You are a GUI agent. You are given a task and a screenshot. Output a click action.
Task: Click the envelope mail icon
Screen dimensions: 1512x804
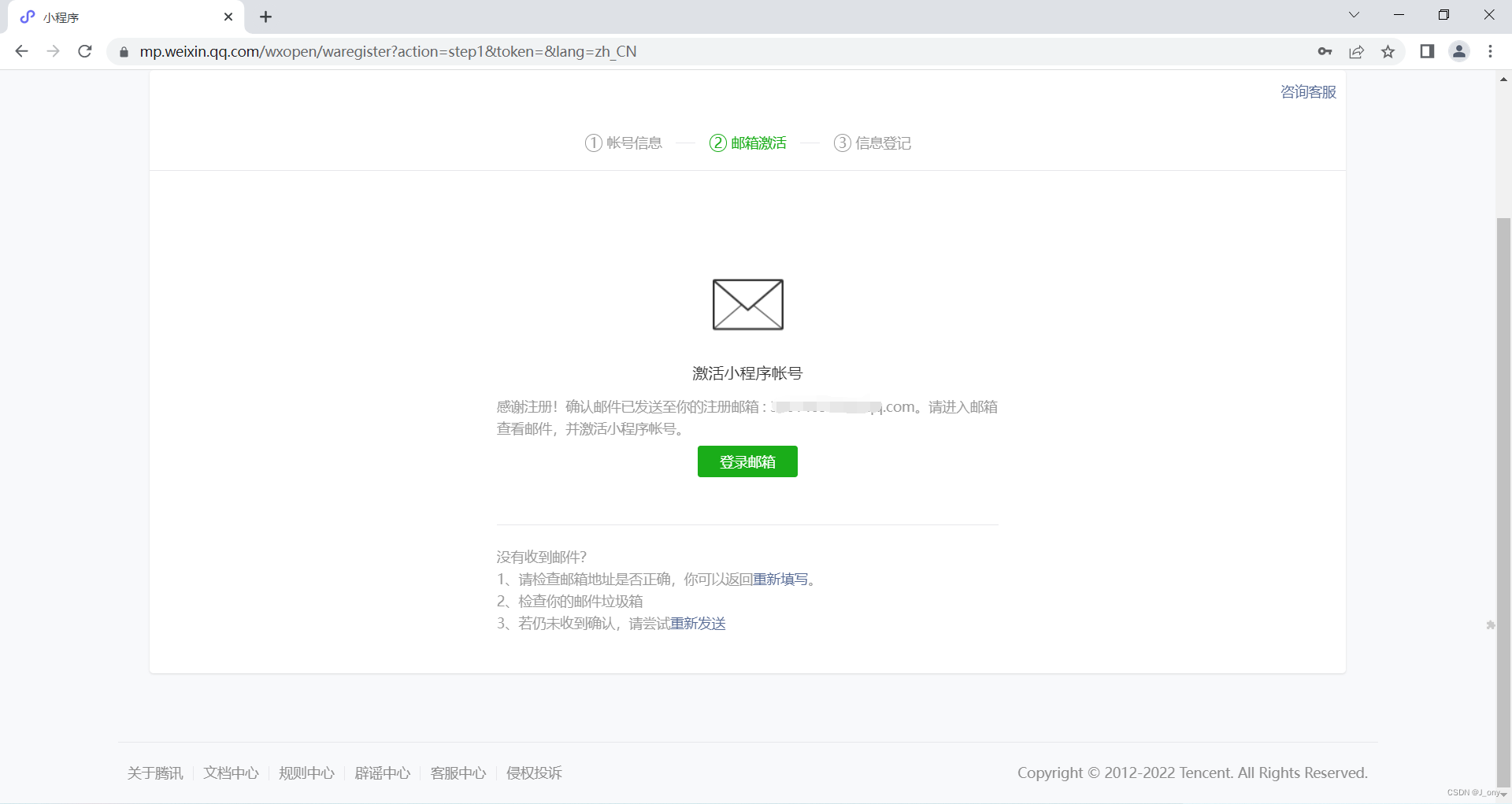(747, 305)
